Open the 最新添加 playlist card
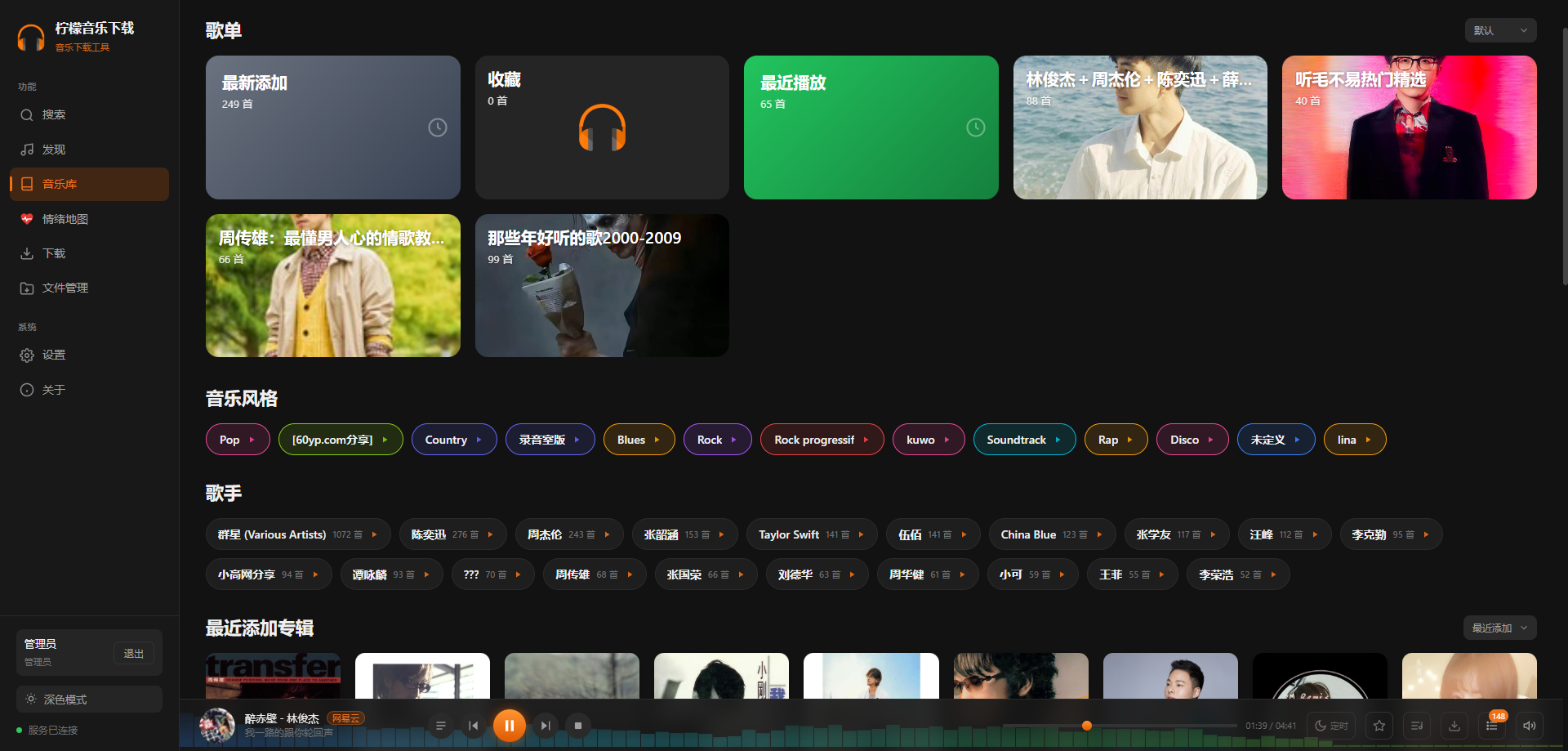This screenshot has height=751, width=1568. [x=333, y=127]
